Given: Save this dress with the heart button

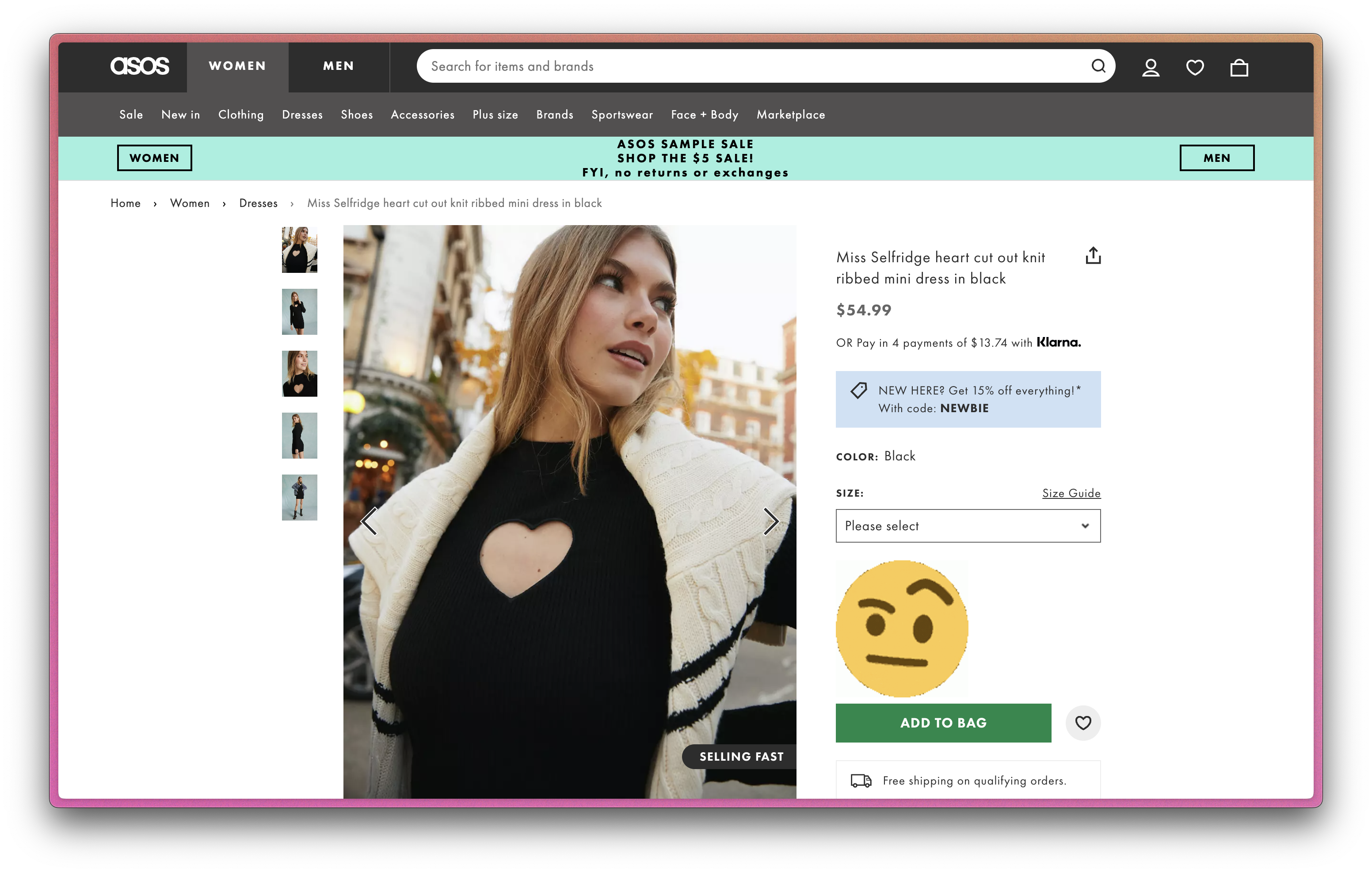Looking at the screenshot, I should [x=1082, y=723].
